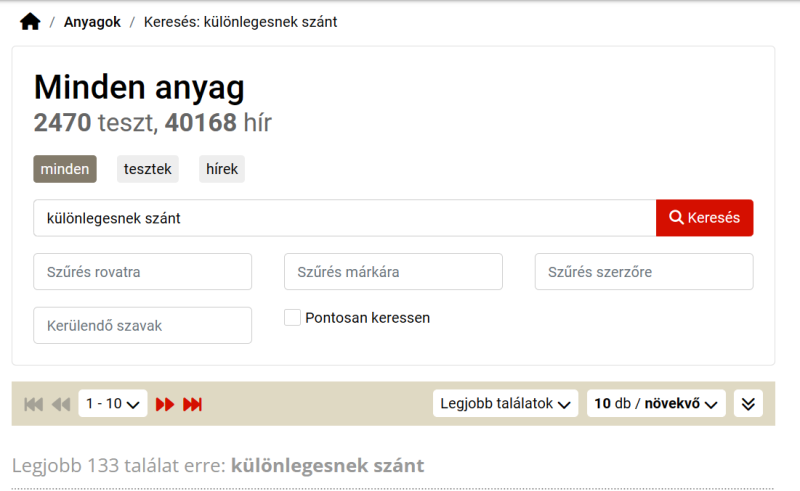Click the 2470 teszt, 40168 hír count
The width and height of the screenshot is (800, 491).
pyautogui.click(x=153, y=122)
